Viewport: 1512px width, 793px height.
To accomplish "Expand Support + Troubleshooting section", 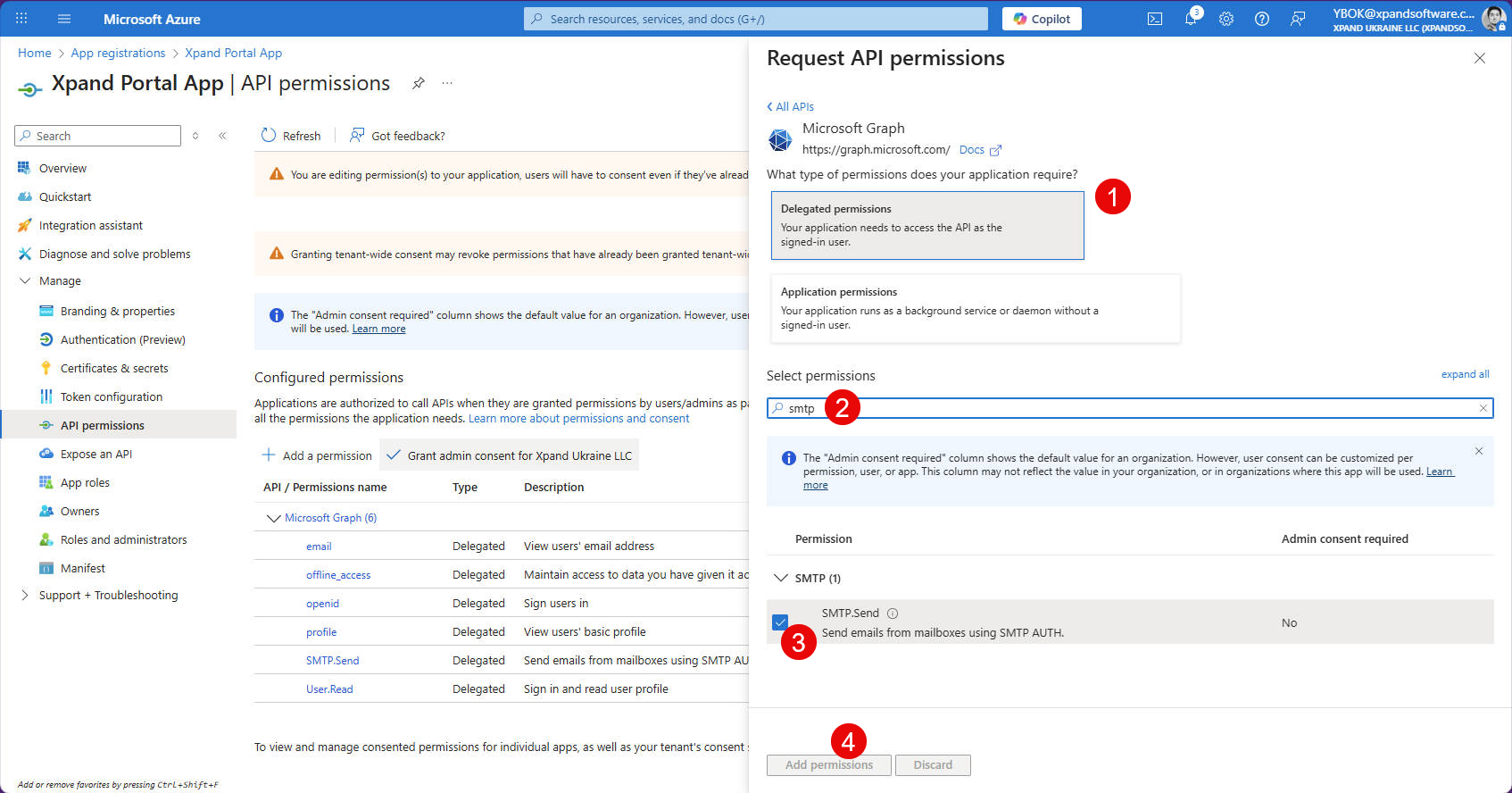I will [25, 595].
